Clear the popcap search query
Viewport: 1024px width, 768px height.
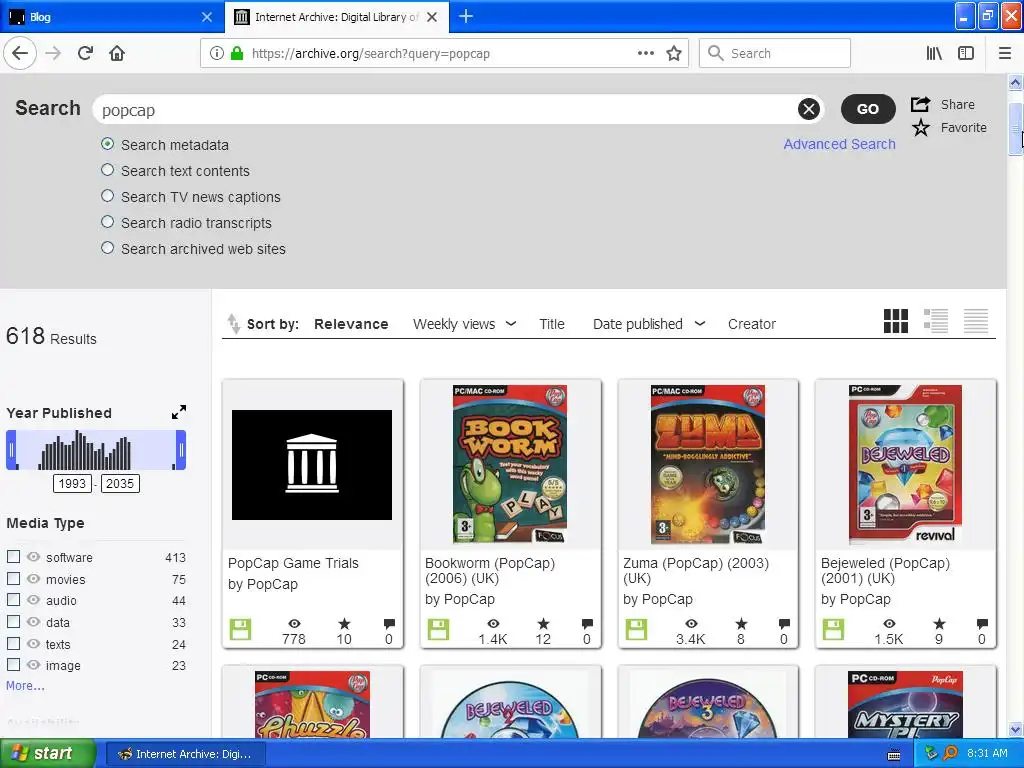click(x=808, y=109)
